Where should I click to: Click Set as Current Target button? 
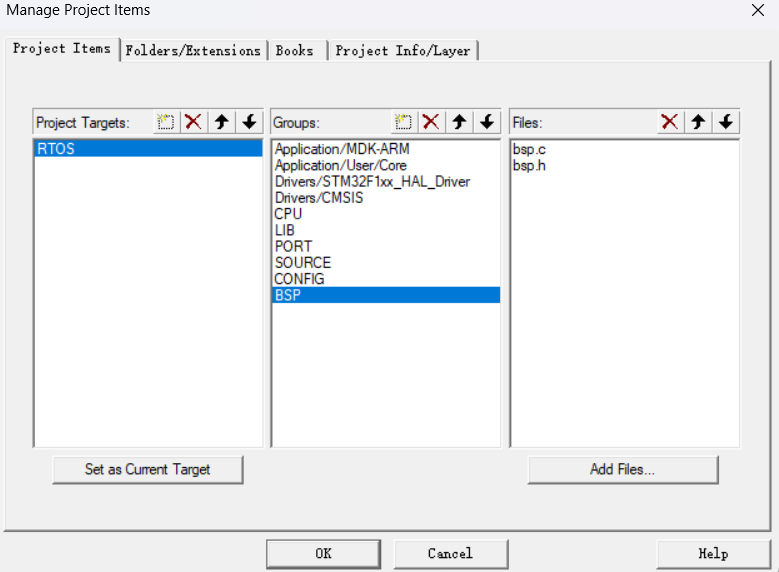148,470
